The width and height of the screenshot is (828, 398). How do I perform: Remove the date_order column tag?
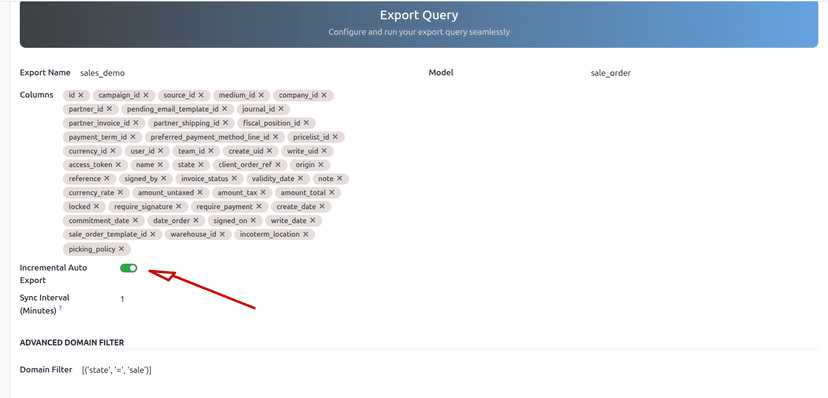tap(195, 220)
